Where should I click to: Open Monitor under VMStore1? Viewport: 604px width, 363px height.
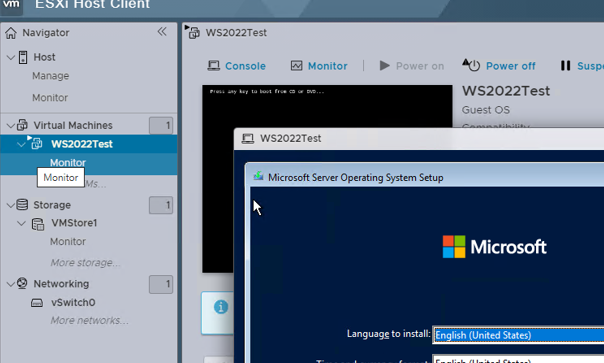pos(68,242)
